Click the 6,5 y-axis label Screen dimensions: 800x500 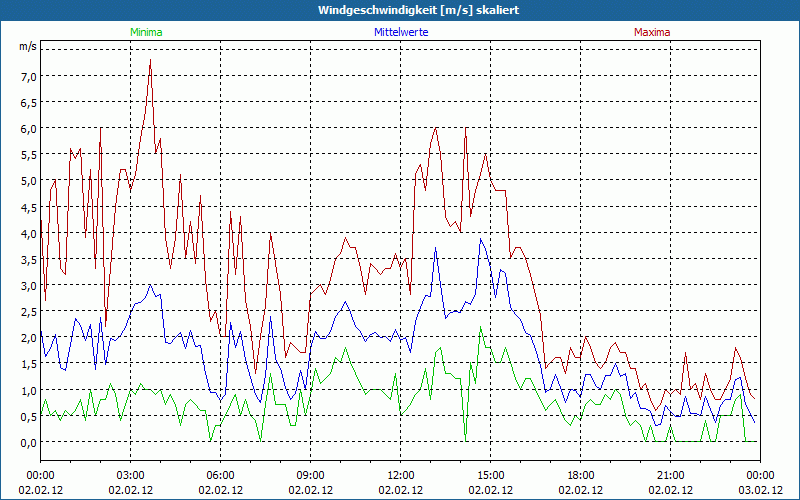(x=29, y=103)
